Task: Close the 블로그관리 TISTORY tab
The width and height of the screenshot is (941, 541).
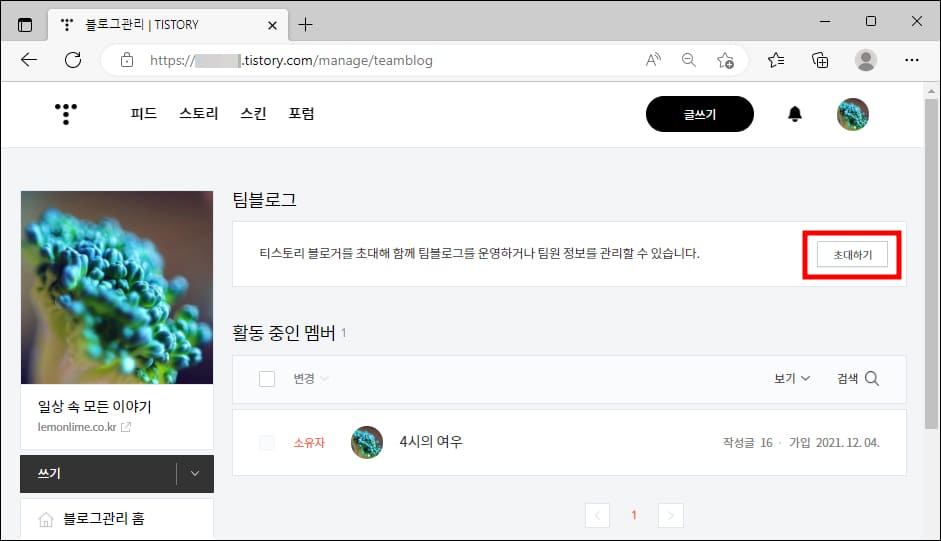Action: click(272, 25)
